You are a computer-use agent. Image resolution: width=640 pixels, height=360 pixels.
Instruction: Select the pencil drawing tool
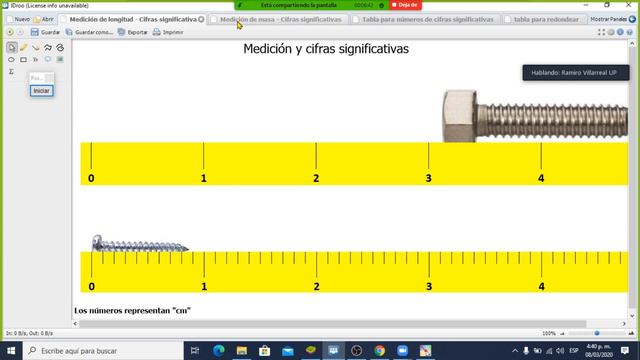(x=24, y=48)
